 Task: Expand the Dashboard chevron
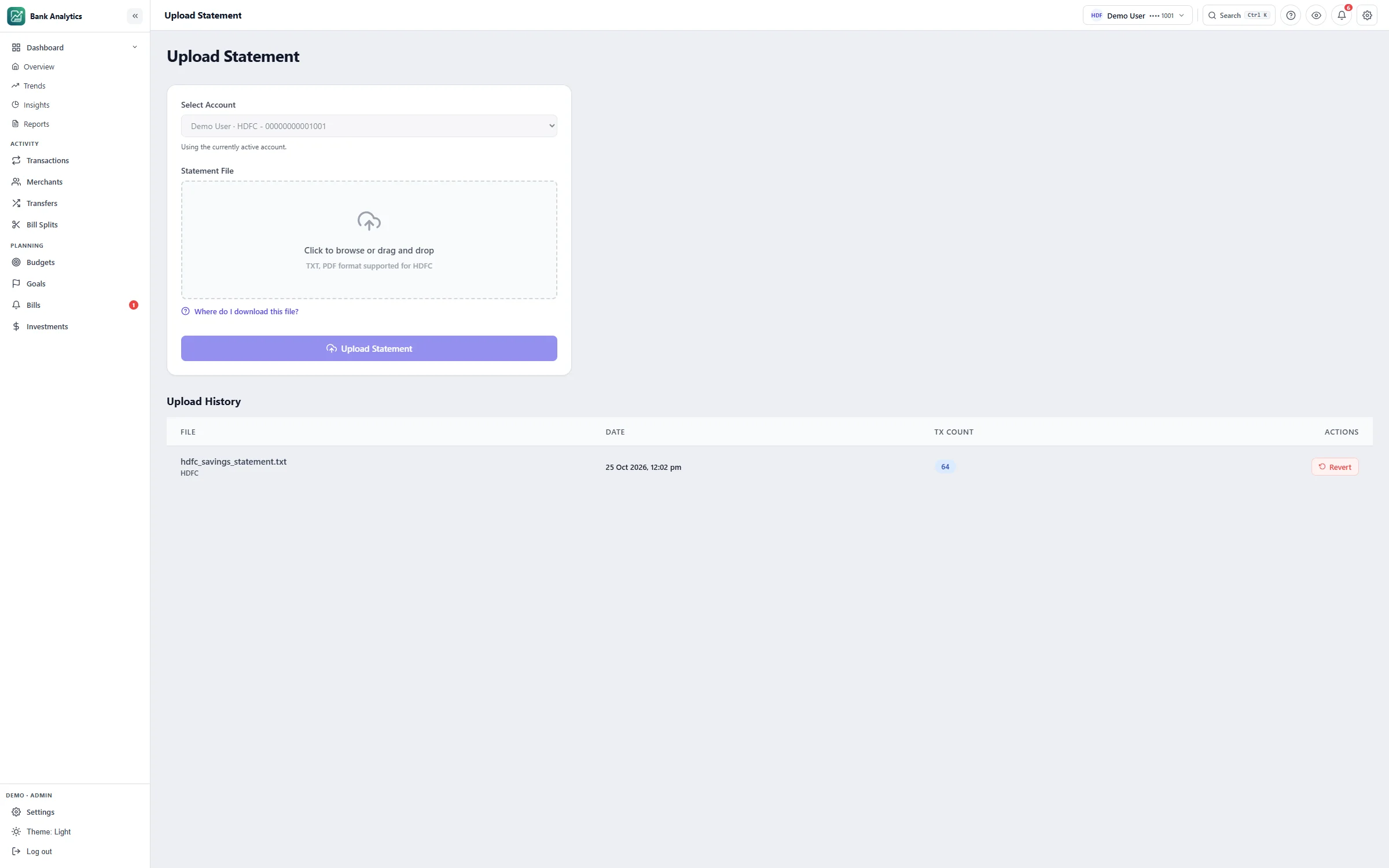coord(135,47)
